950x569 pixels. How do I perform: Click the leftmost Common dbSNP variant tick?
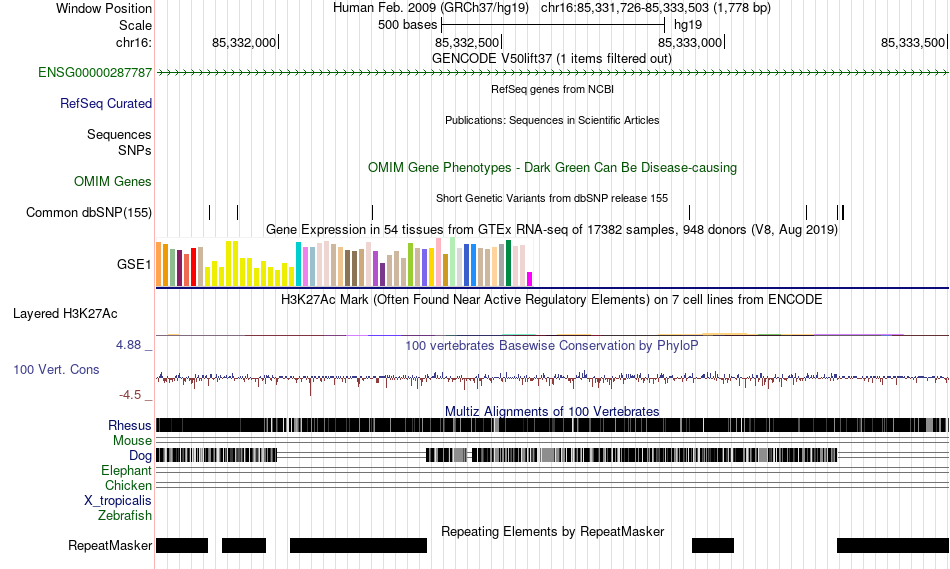point(210,212)
